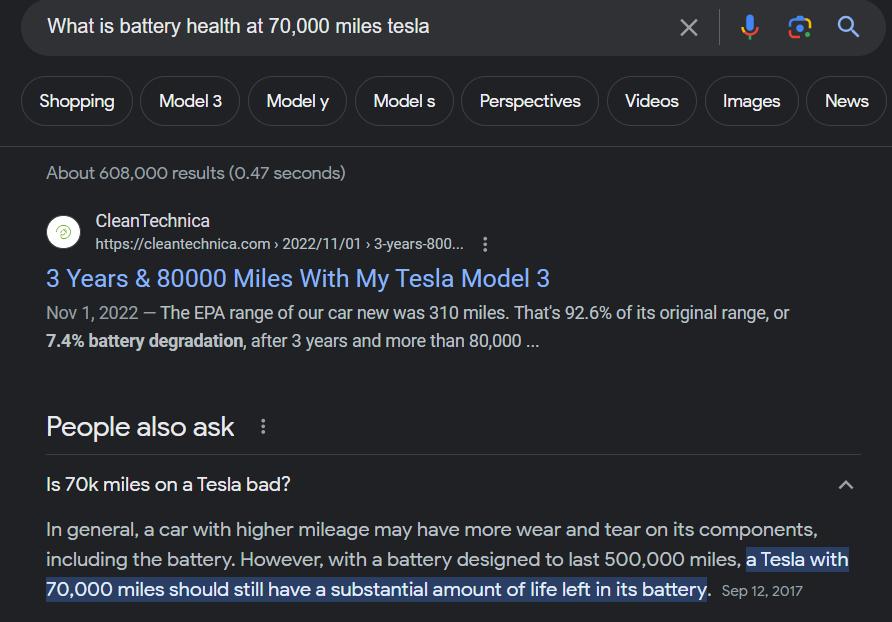Focus the search box with Tesla query
The image size is (892, 622).
353,27
